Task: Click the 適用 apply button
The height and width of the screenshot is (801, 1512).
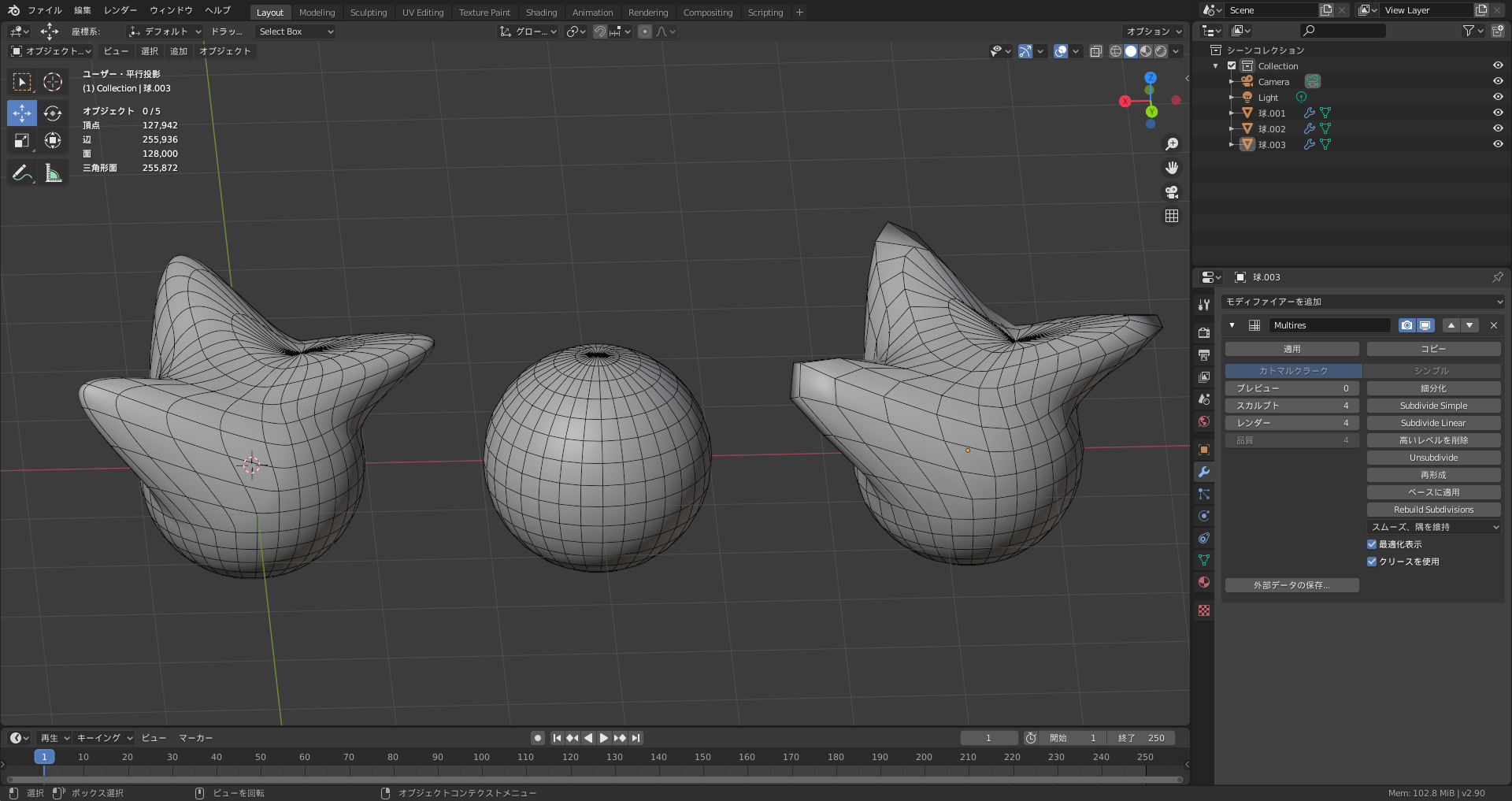Action: [1291, 349]
